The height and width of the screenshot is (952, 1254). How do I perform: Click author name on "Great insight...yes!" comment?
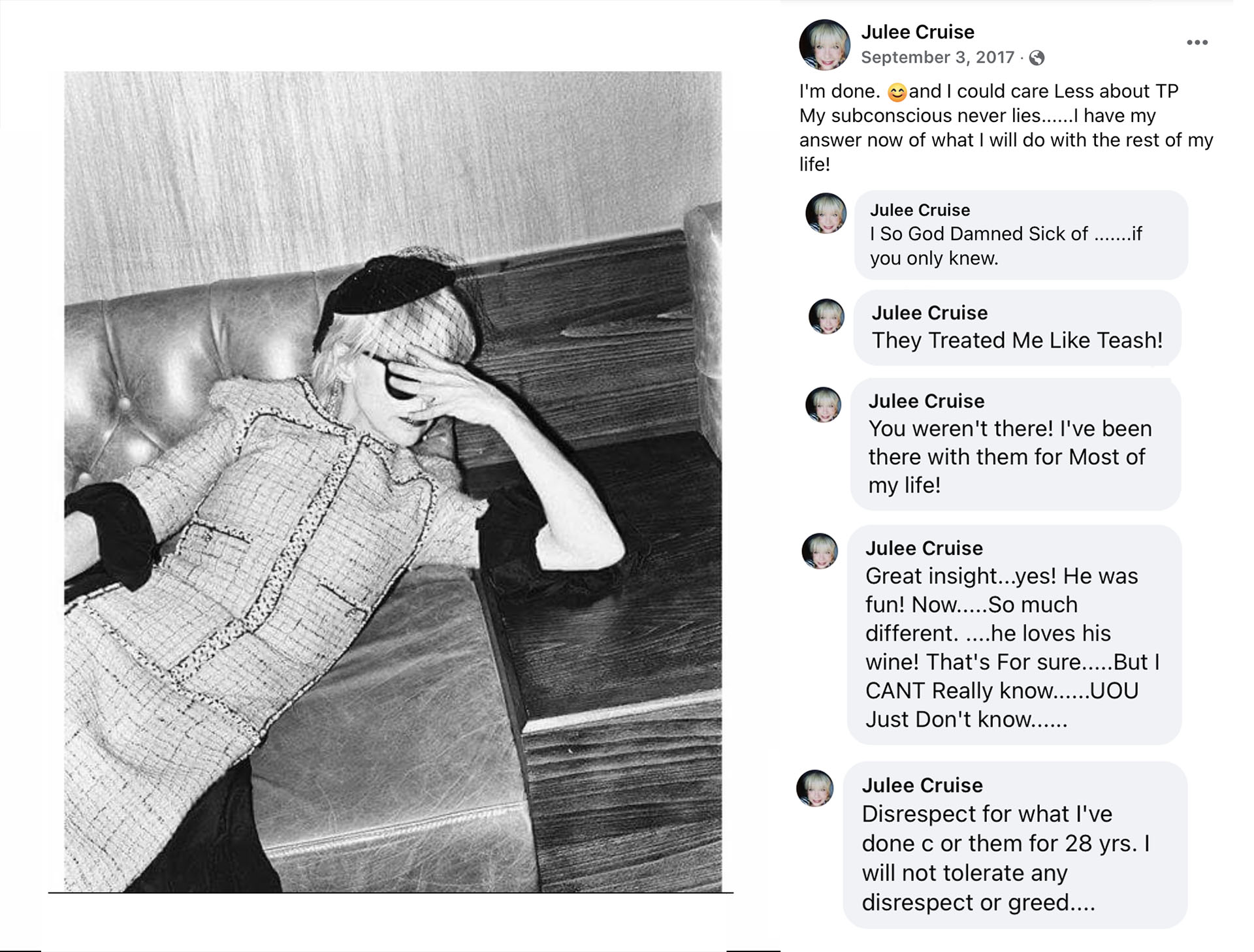click(x=924, y=548)
